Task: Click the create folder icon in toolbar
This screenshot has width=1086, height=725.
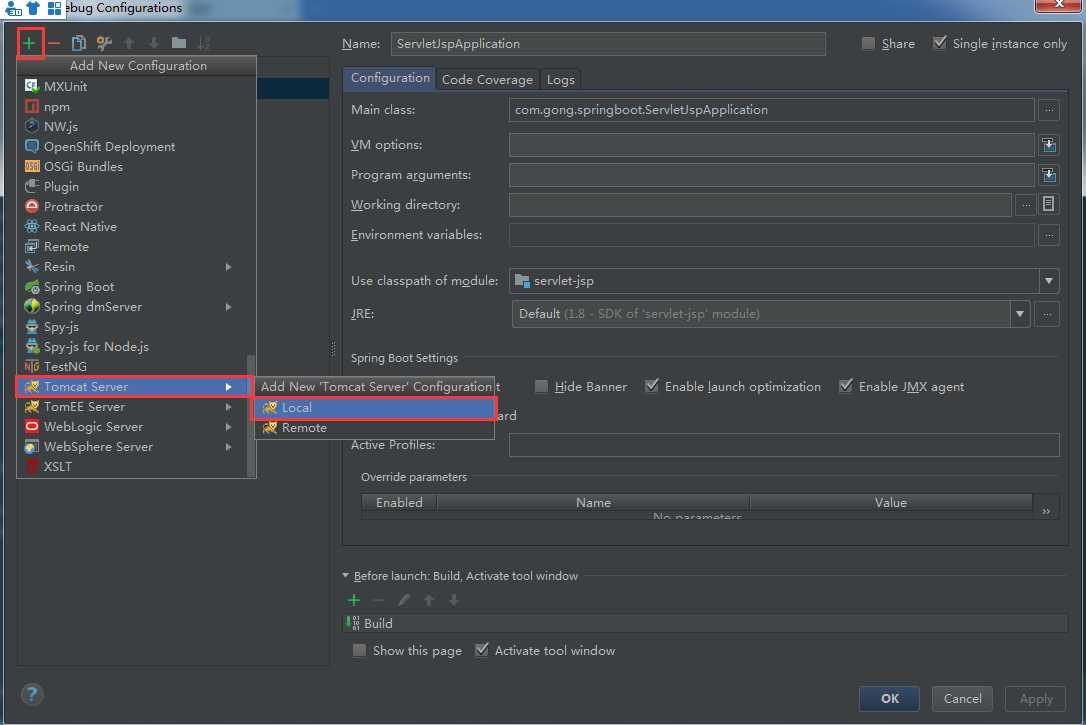Action: click(x=179, y=43)
